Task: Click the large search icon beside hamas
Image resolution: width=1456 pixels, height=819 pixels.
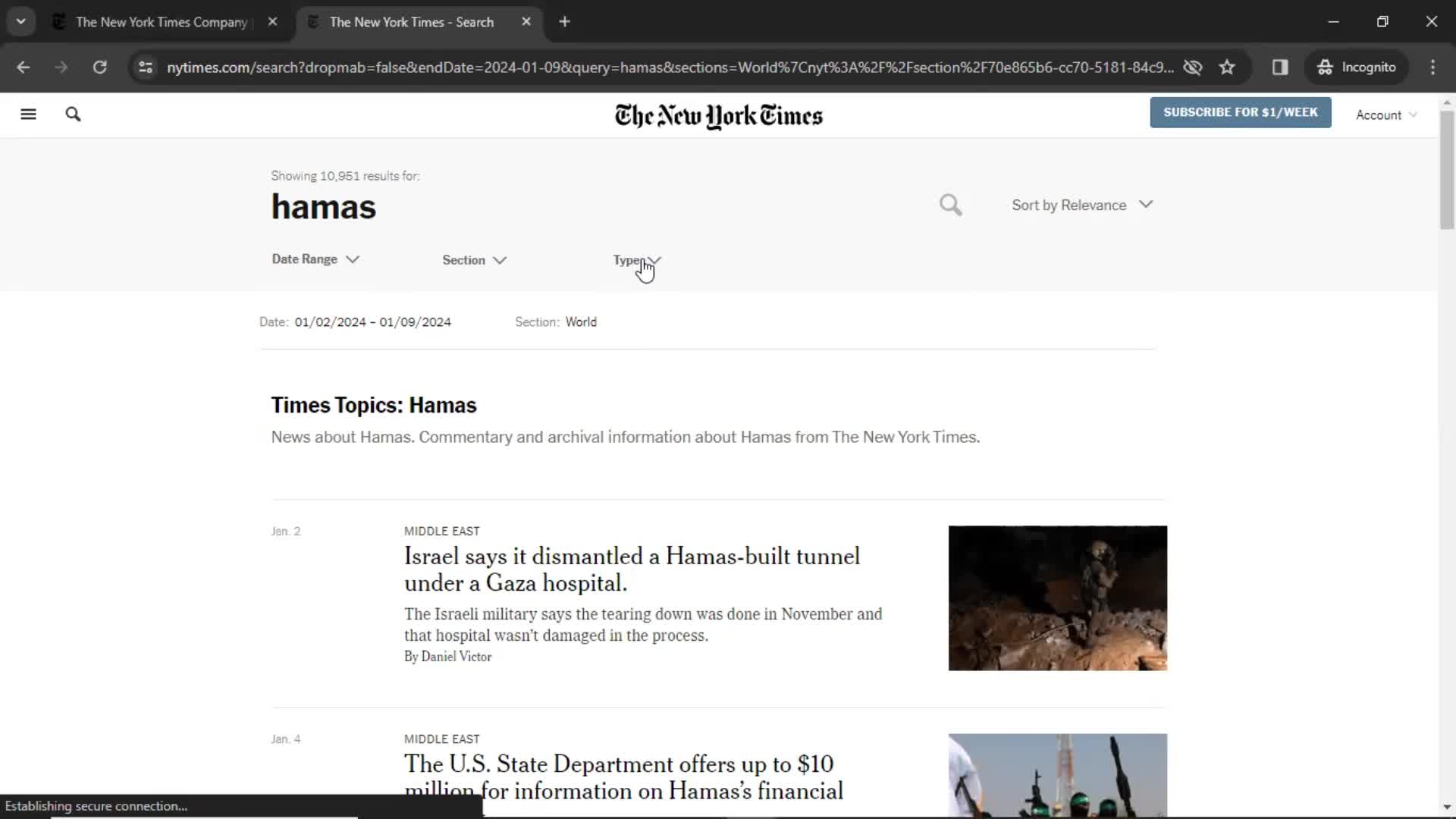Action: (x=950, y=205)
